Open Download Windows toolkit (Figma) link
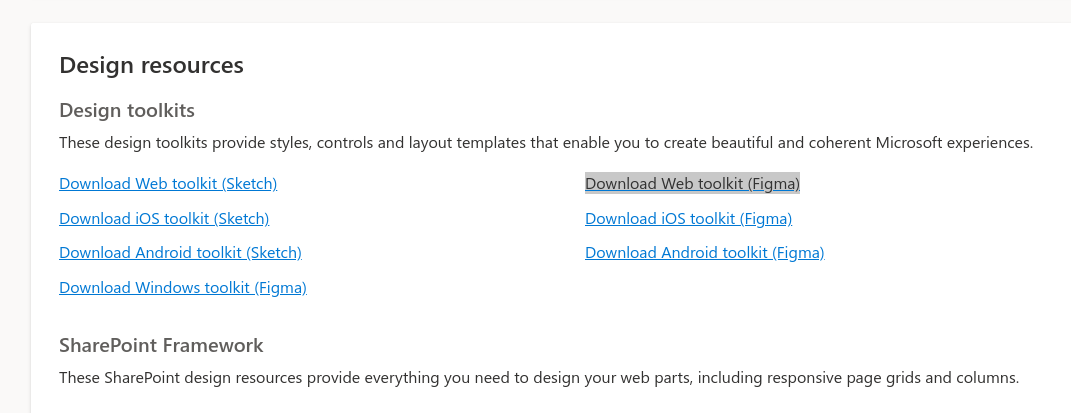This screenshot has width=1071, height=413. click(183, 287)
